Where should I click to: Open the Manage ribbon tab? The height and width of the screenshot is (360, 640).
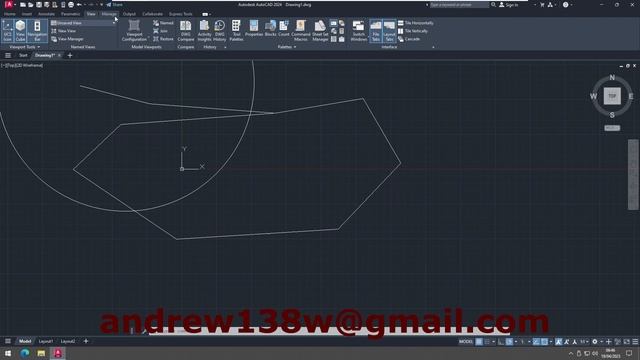(x=109, y=14)
